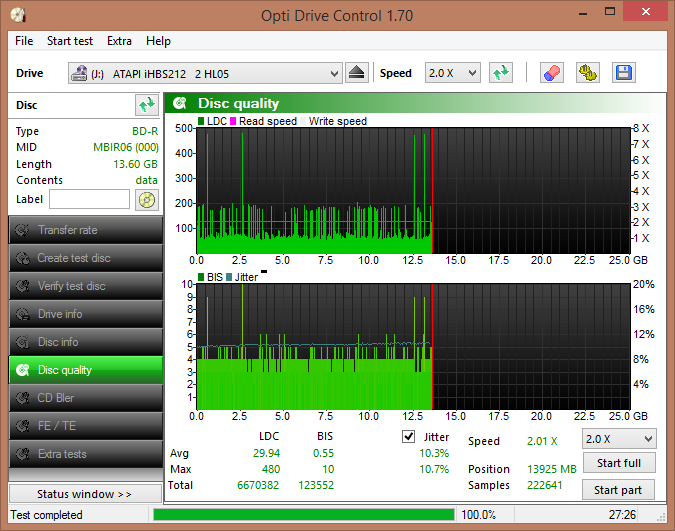Image resolution: width=675 pixels, height=531 pixels.
Task: Click the Speed 2.01 X value
Action: (542, 441)
